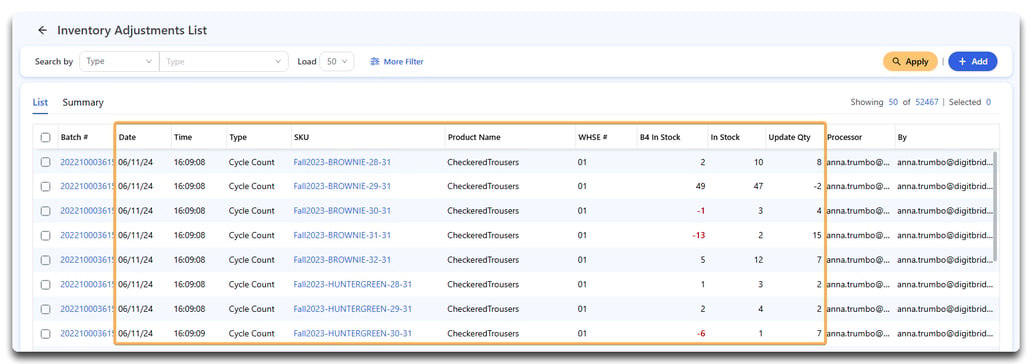This screenshot has height=364, width=1032.
Task: Toggle the select-all checkbox in the header
Action: tap(45, 138)
